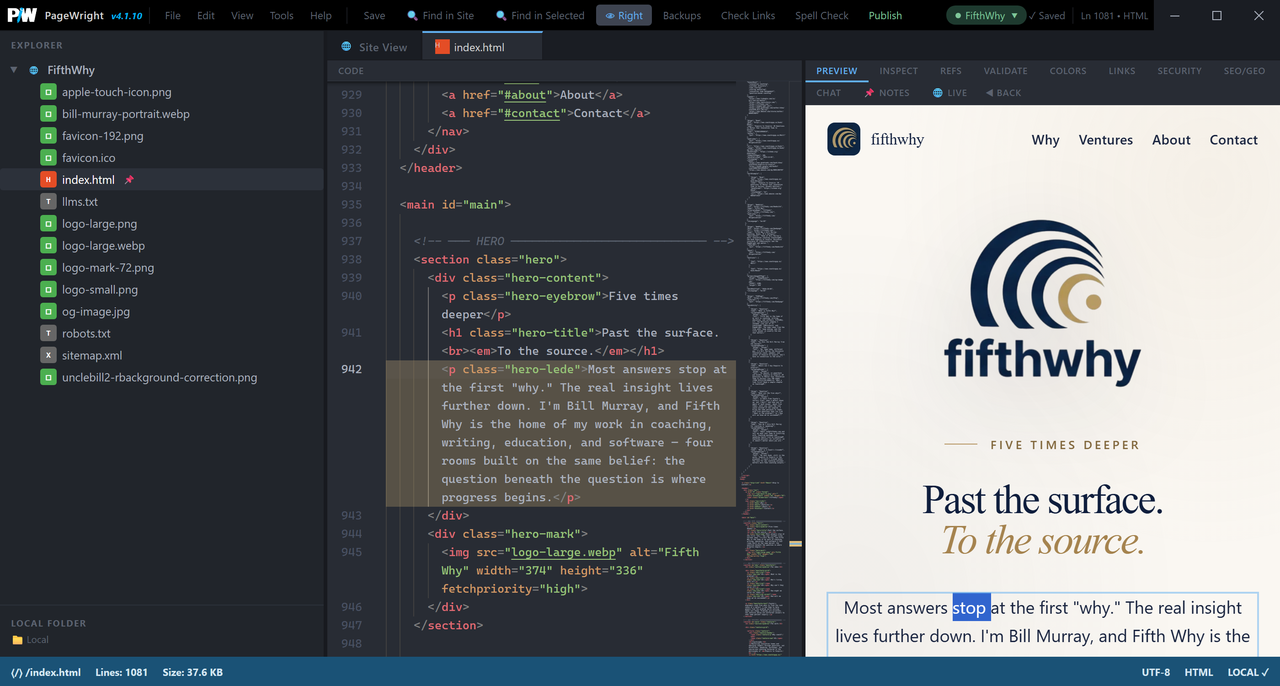Open the File menu
Screen dimensions: 1280x686
(173, 16)
